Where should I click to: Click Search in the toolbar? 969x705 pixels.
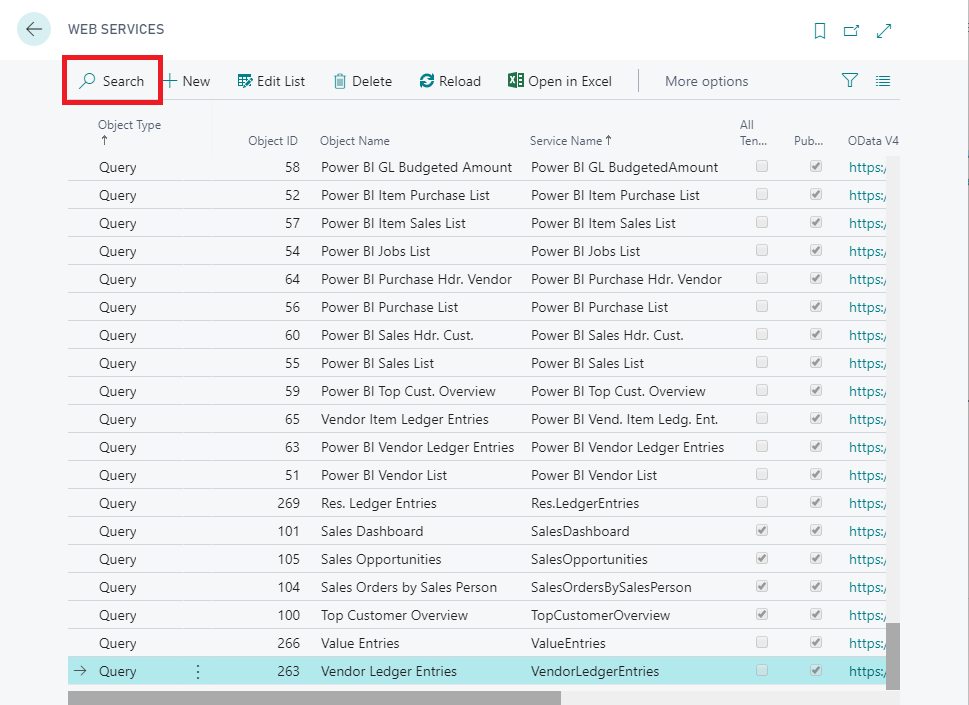point(112,81)
